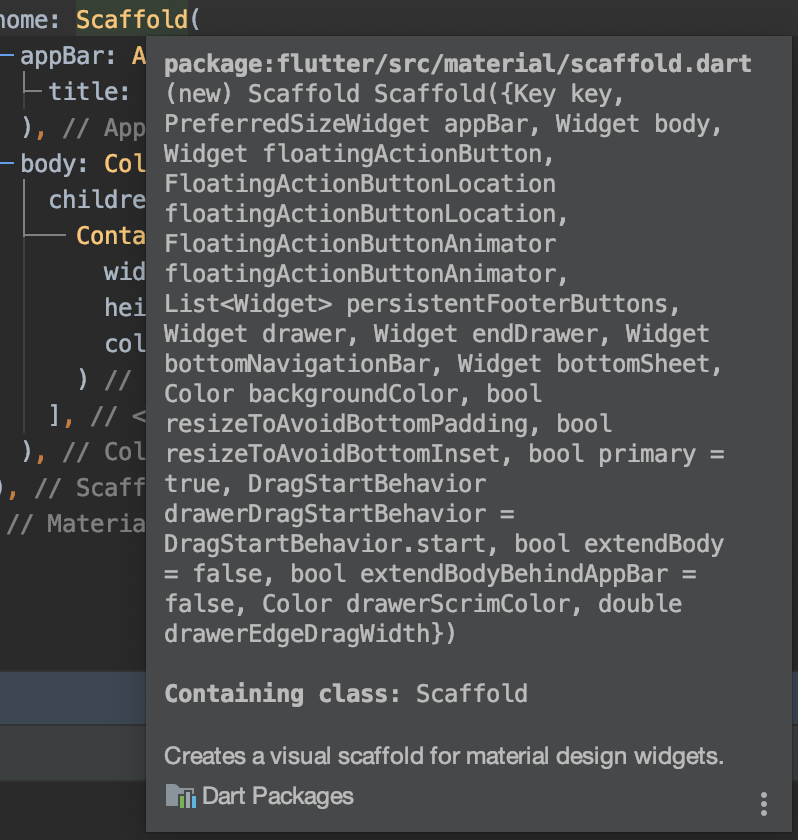The height and width of the screenshot is (840, 798).
Task: Click the body: property line
Action: [54, 163]
